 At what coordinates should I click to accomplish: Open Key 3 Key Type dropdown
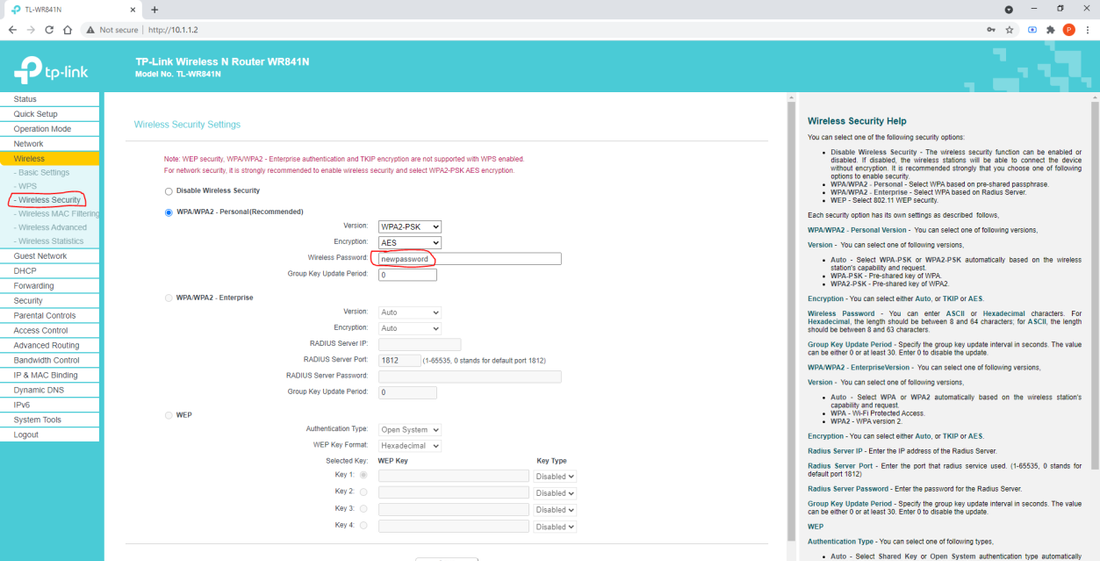click(555, 510)
